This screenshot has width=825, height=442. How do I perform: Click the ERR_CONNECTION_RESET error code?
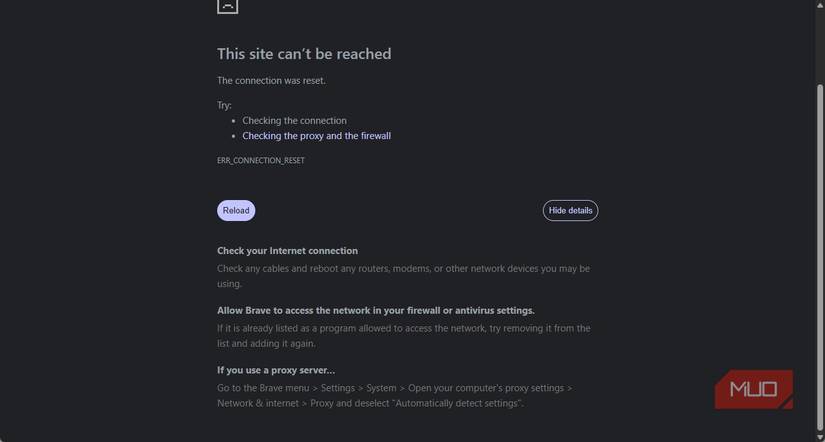click(261, 160)
